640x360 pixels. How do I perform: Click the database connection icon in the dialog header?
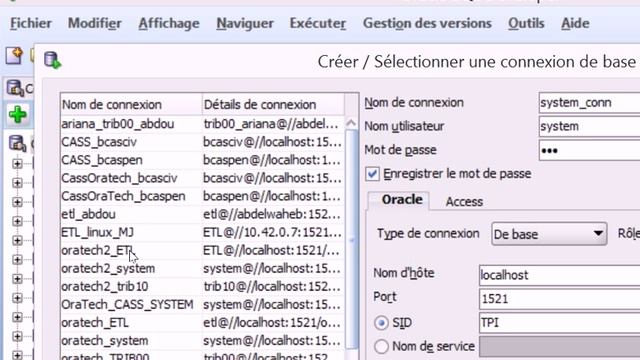(52, 60)
